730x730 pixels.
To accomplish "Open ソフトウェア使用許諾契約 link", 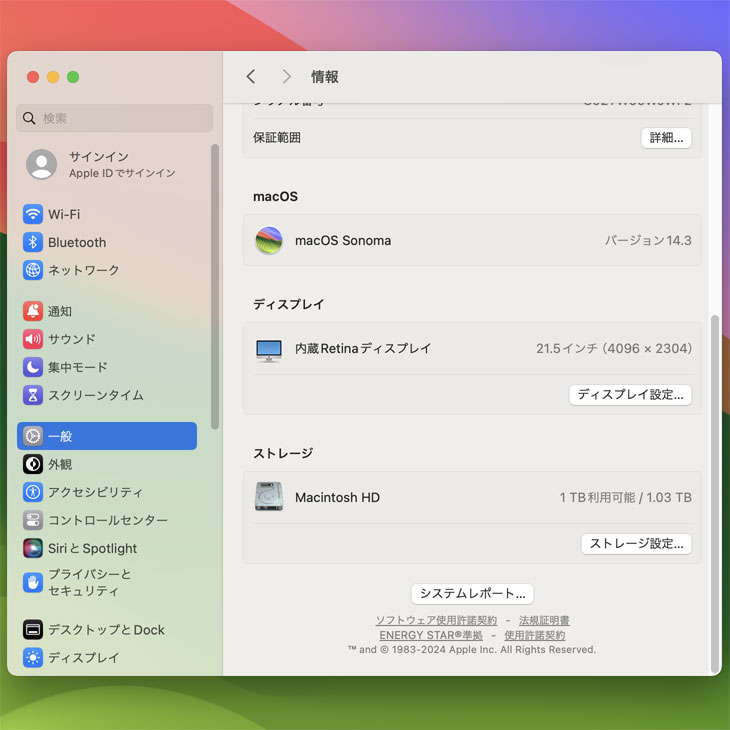I will point(436,621).
